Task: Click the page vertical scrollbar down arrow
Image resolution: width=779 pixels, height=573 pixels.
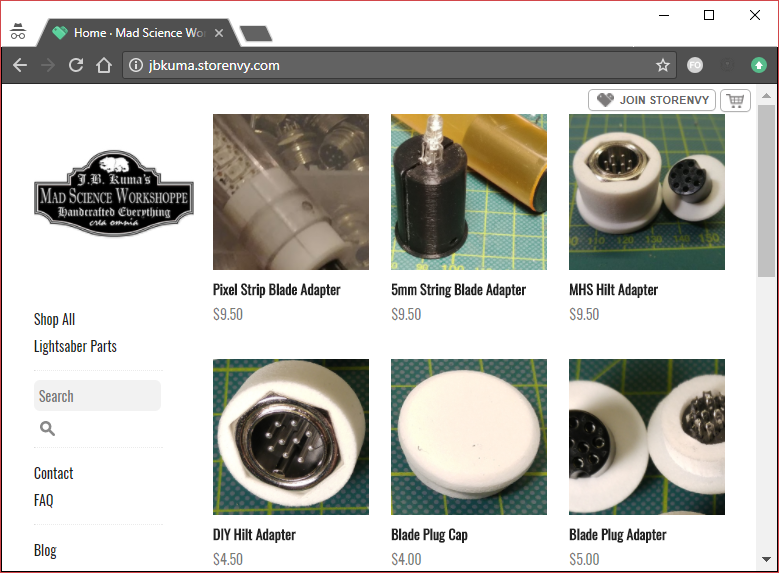Action: pyautogui.click(x=766, y=558)
